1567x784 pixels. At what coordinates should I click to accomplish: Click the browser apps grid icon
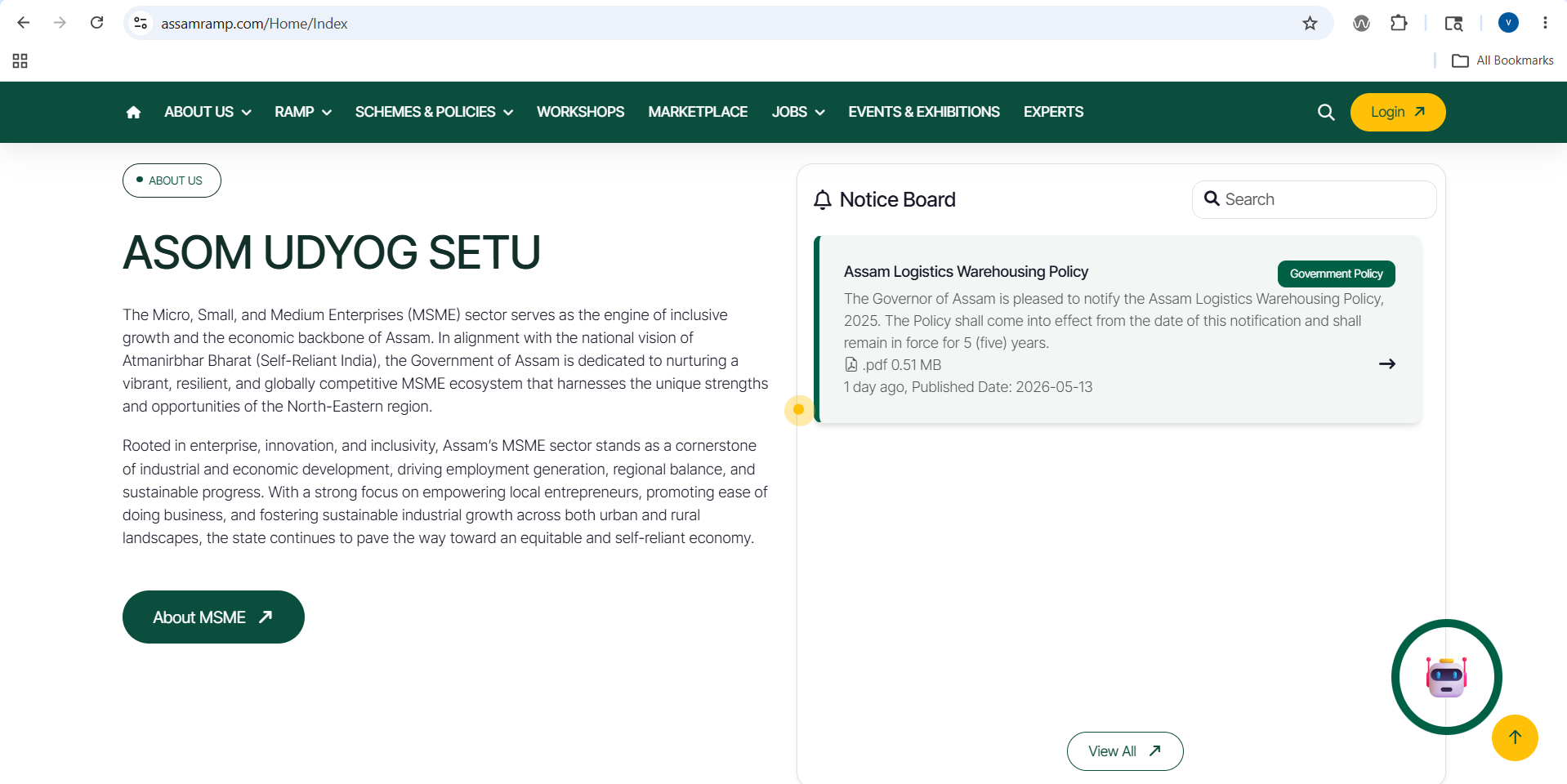click(x=20, y=60)
